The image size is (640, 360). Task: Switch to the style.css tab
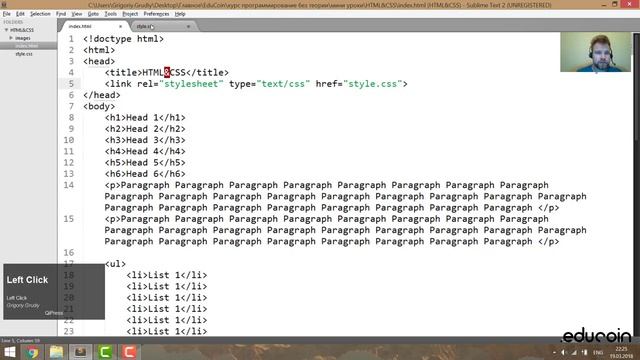[162, 27]
